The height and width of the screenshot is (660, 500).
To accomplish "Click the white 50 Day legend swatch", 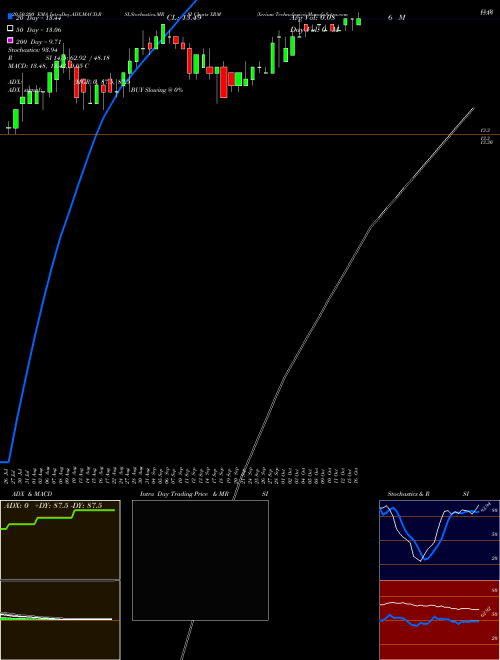I will (11, 29).
